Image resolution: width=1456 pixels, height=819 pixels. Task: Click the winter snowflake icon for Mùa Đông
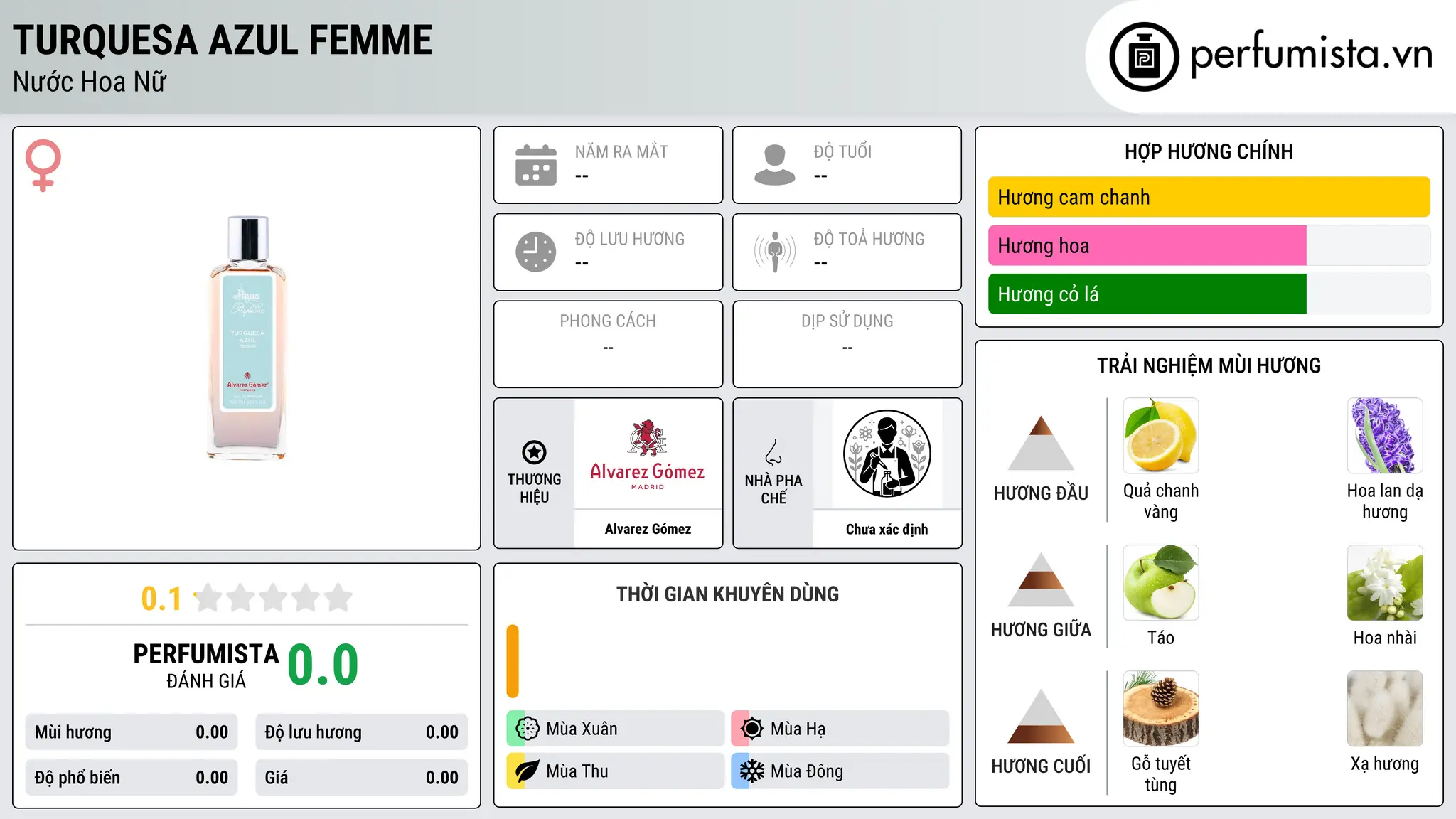(x=752, y=771)
